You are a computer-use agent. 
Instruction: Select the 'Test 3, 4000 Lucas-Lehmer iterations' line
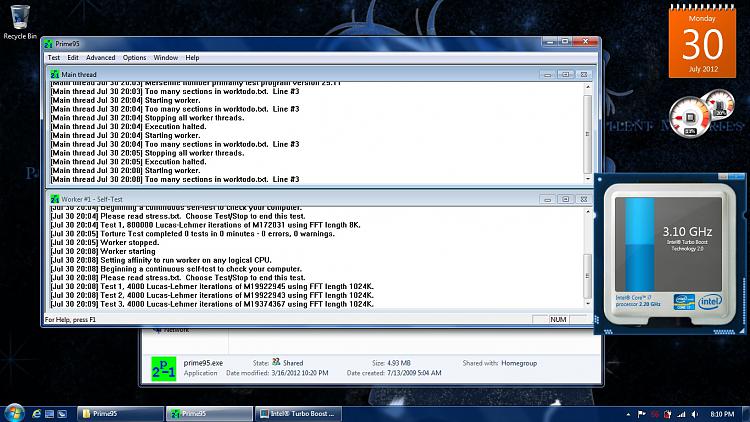coord(212,304)
